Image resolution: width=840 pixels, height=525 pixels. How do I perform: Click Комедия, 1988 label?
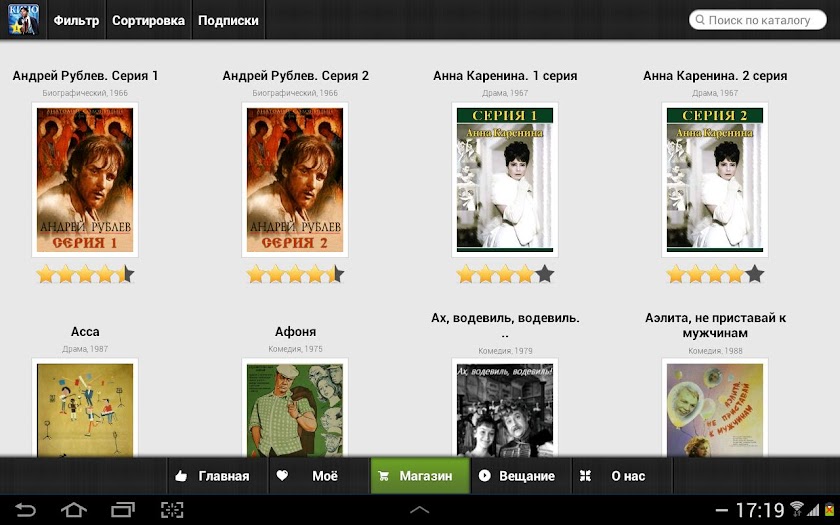coord(715,351)
